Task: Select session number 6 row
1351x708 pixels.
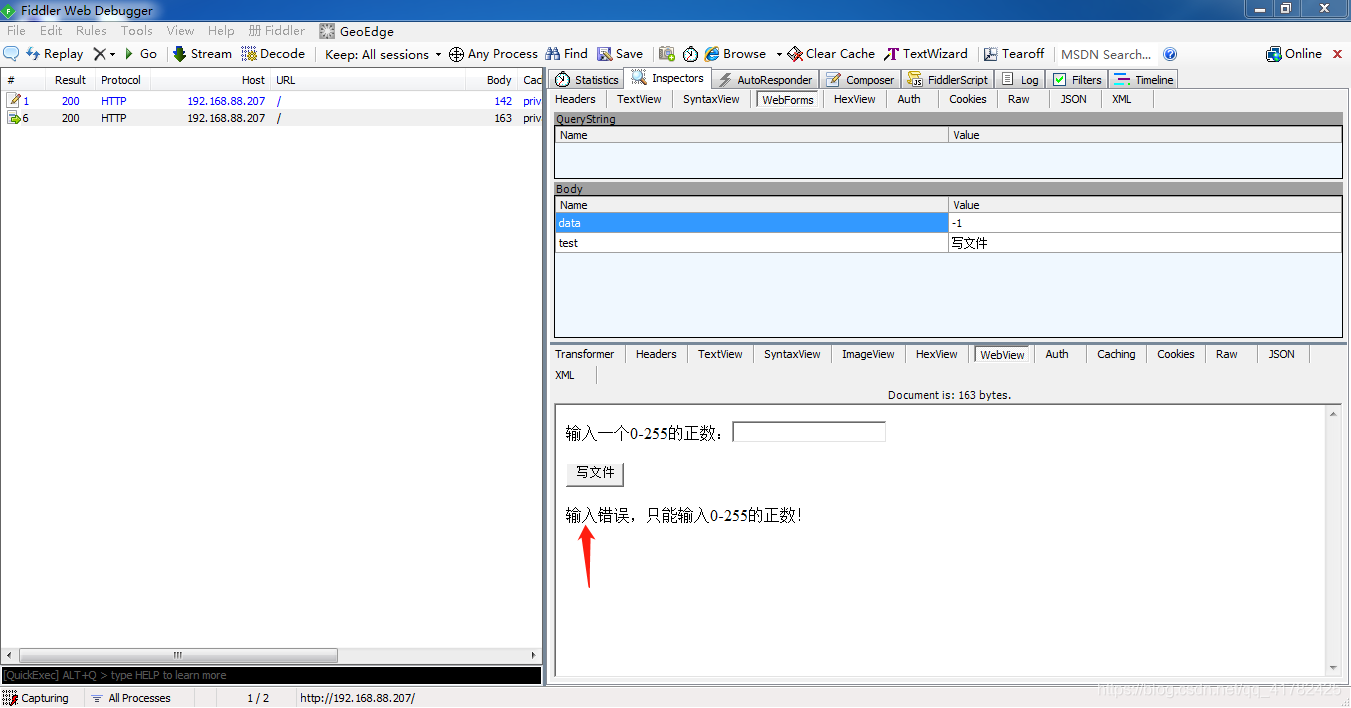Action: click(x=271, y=118)
